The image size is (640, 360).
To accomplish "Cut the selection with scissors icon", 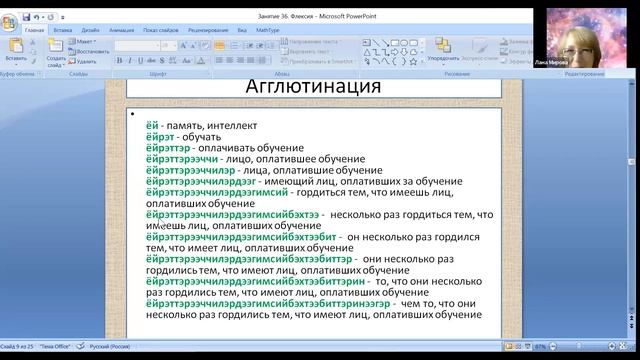I will pyautogui.click(x=33, y=42).
